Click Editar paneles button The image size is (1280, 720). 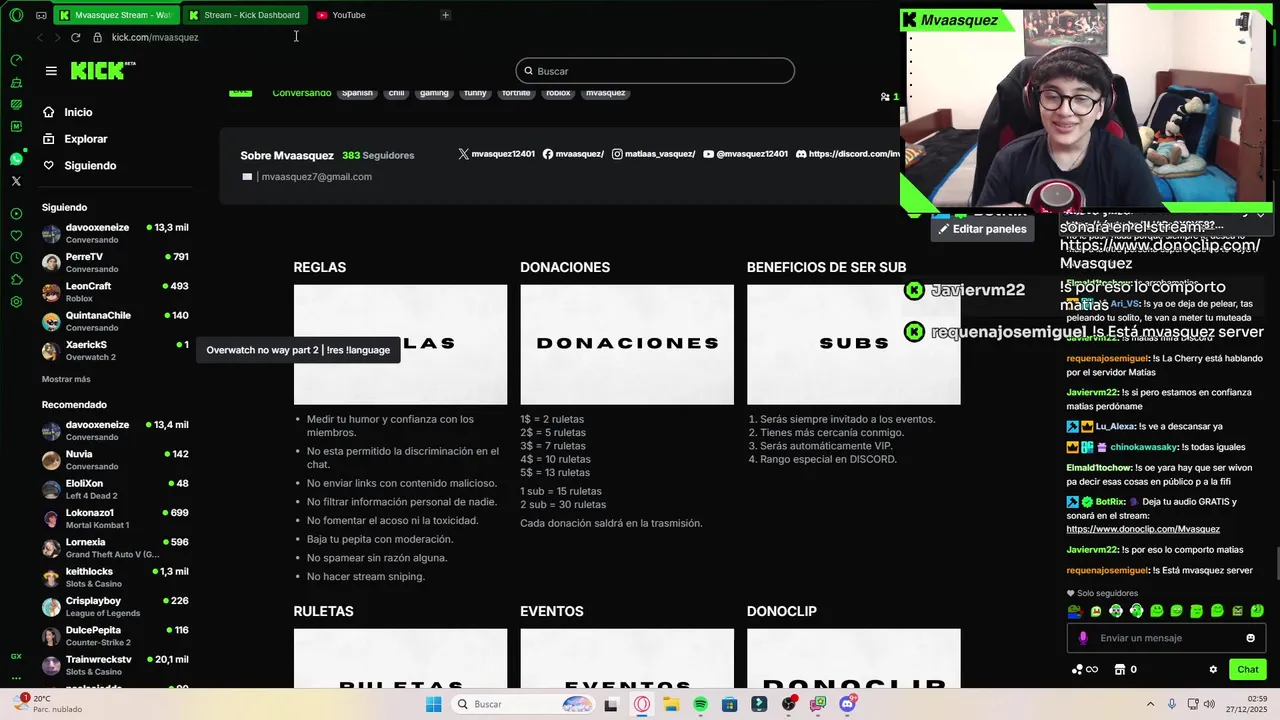click(982, 229)
